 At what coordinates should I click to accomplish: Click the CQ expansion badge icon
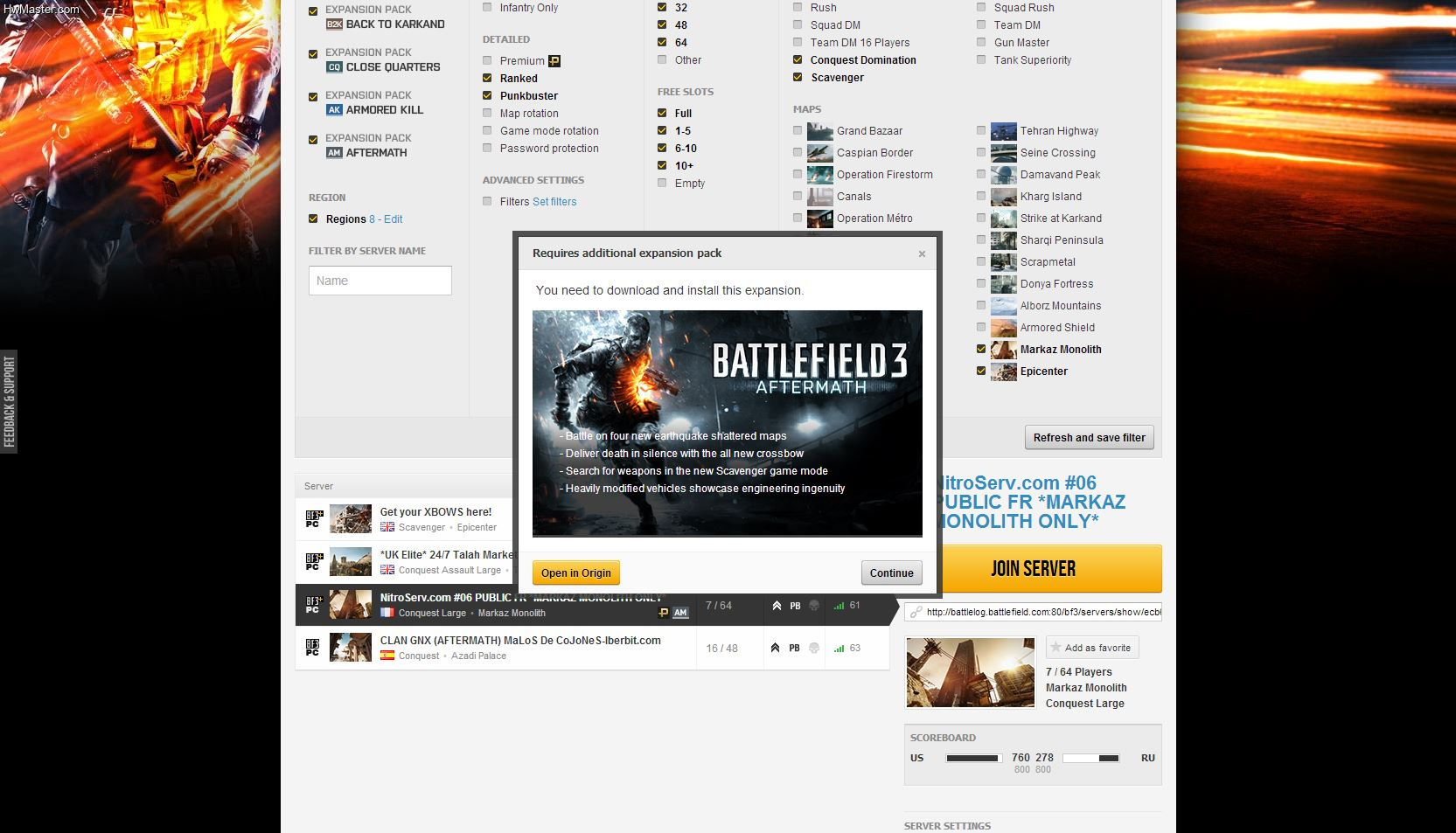tap(334, 67)
